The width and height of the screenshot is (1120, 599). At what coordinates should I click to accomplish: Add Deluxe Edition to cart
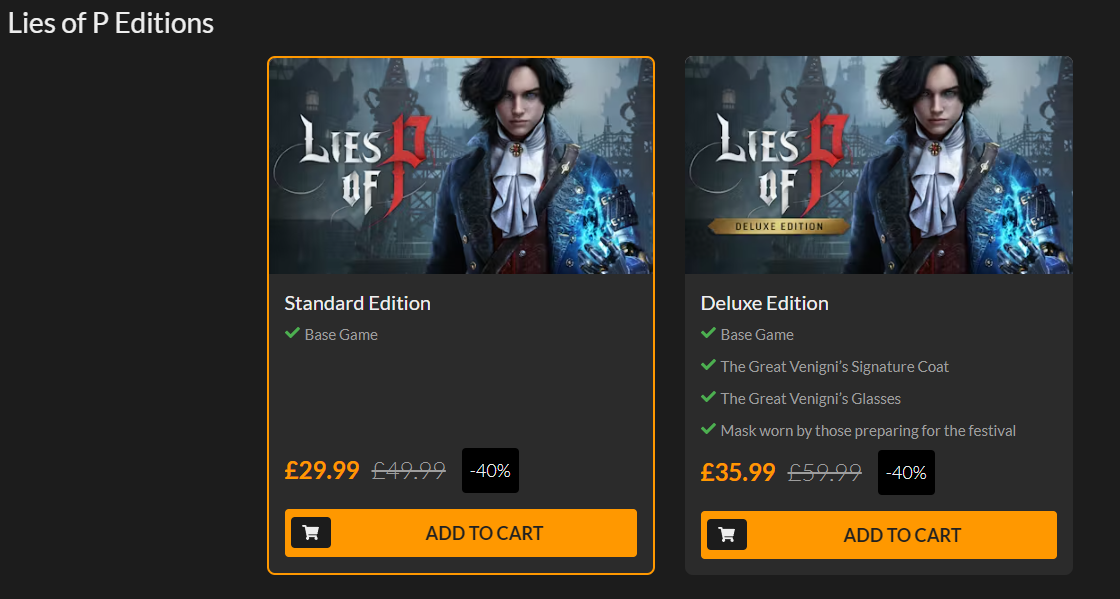pos(901,535)
